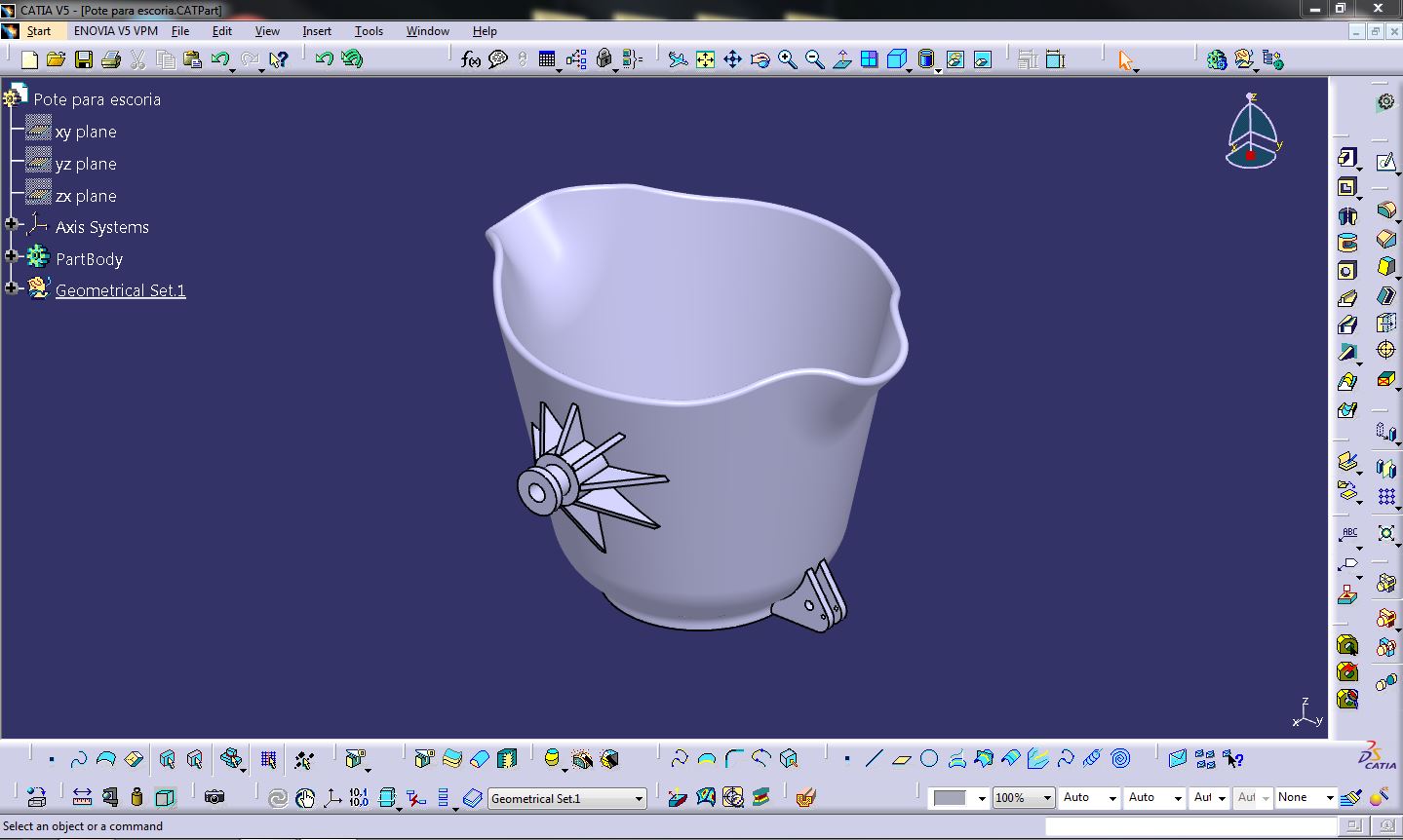Image resolution: width=1403 pixels, height=840 pixels.
Task: Toggle the highlighted box display mode icon
Action: (165, 797)
